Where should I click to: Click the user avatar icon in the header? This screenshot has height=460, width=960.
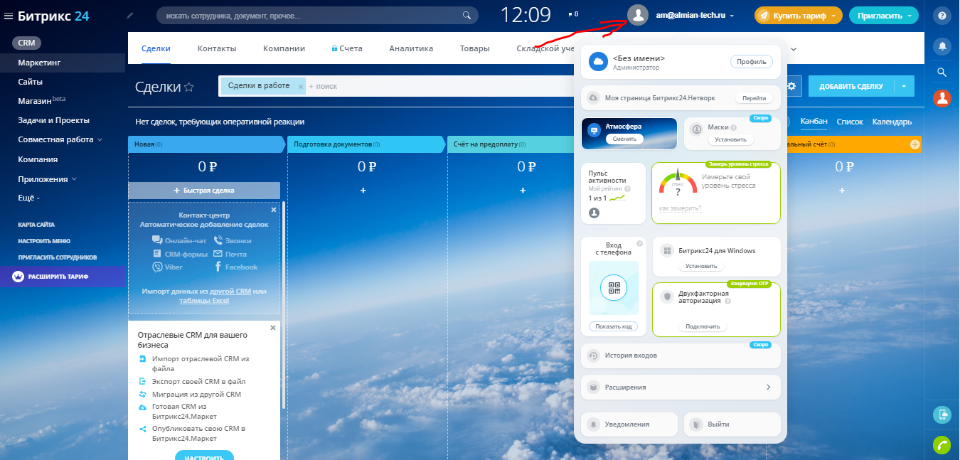[x=638, y=15]
